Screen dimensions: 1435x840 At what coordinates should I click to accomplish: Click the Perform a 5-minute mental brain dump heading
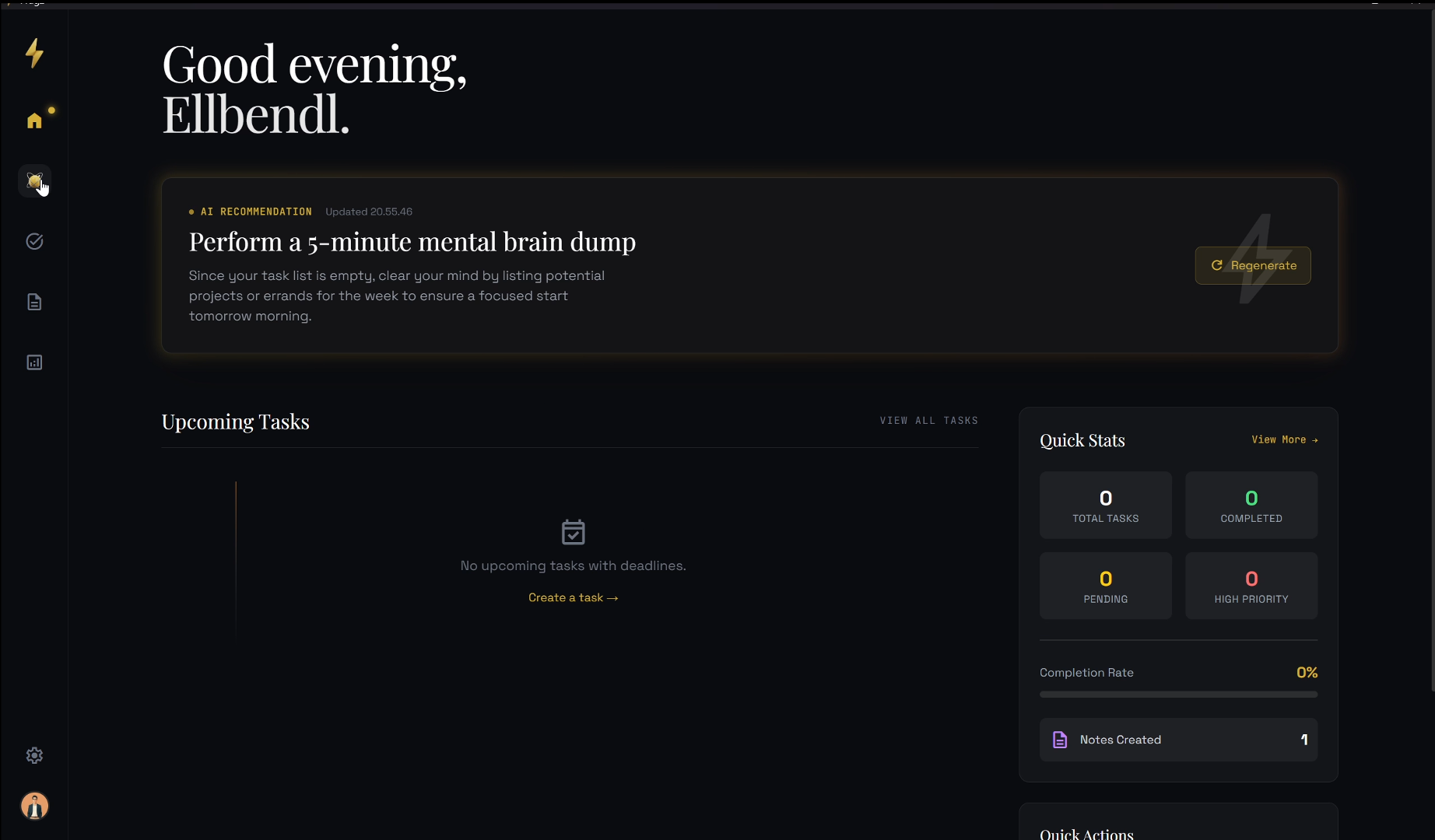(x=412, y=242)
